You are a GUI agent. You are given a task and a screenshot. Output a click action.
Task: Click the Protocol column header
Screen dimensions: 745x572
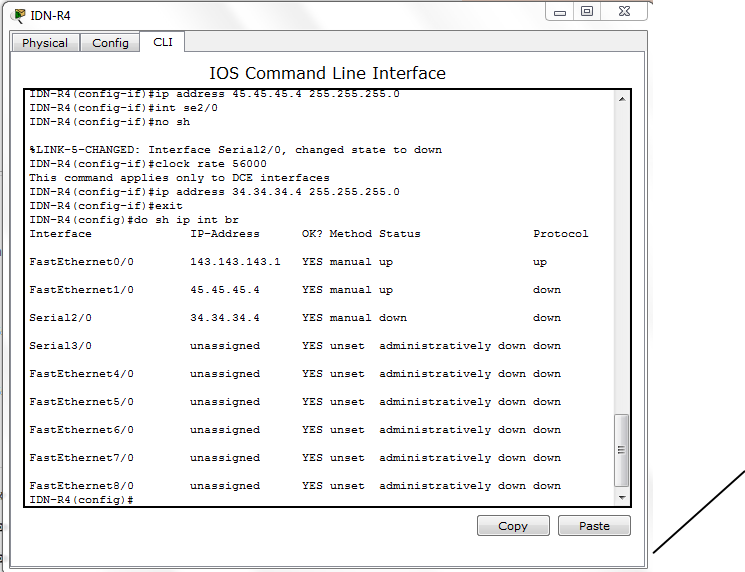click(561, 234)
